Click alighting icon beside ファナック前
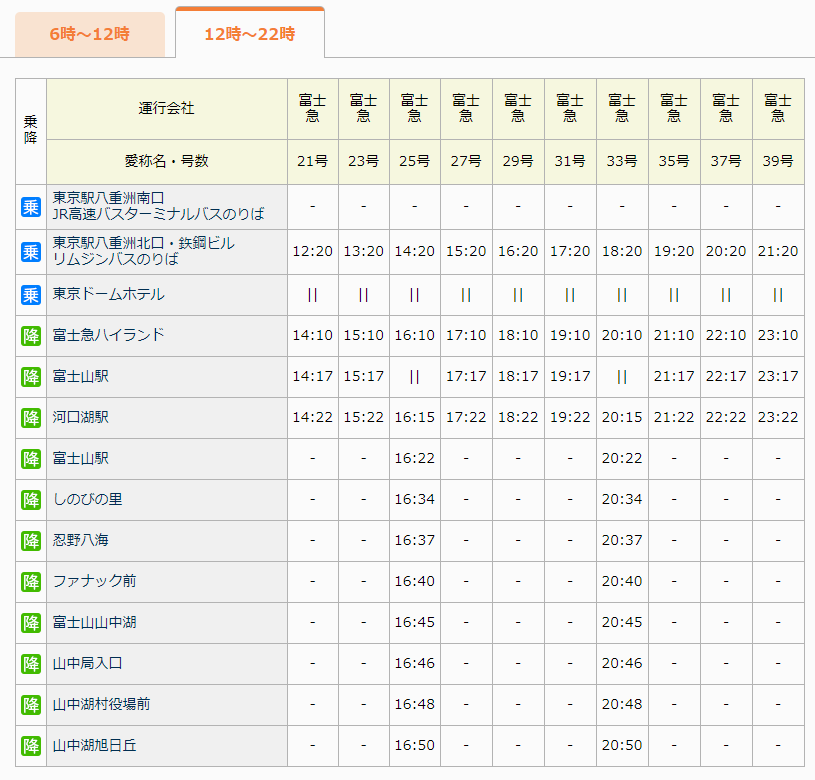815x780 pixels. [31, 582]
